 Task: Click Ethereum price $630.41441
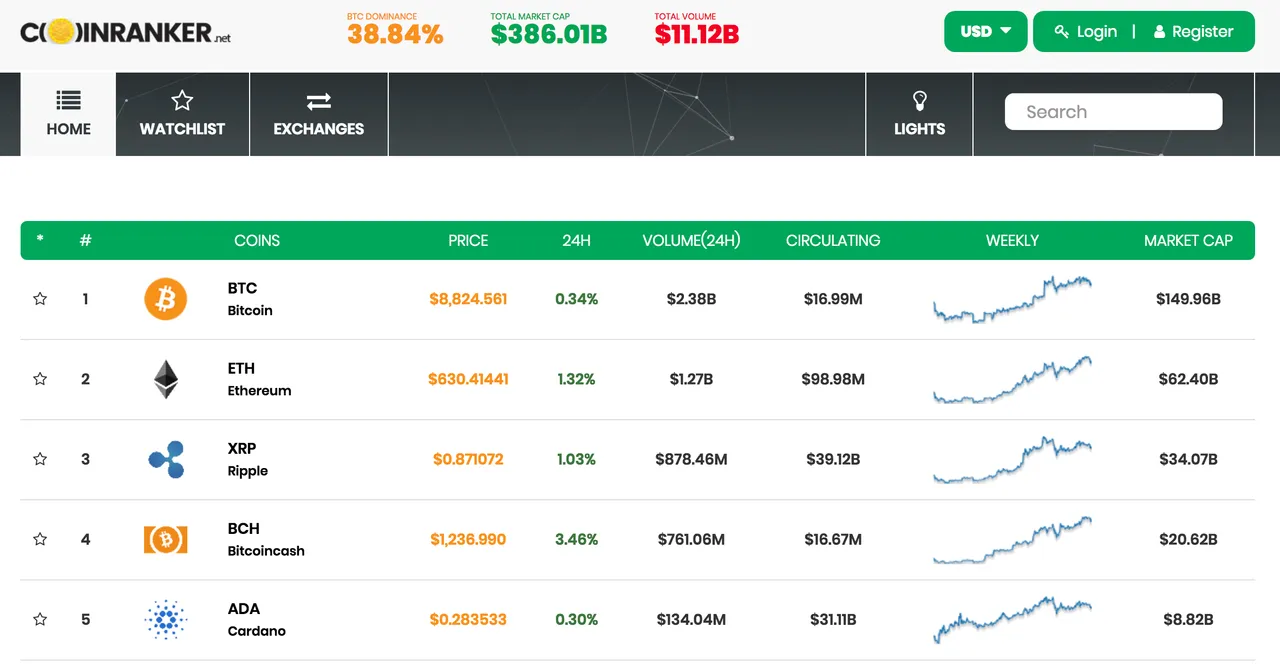pos(468,379)
